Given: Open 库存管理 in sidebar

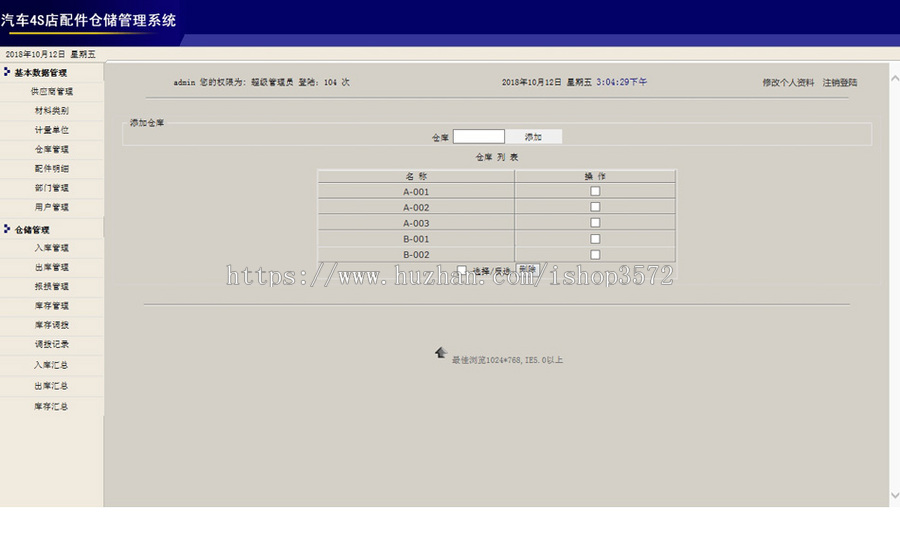Looking at the screenshot, I should [52, 305].
